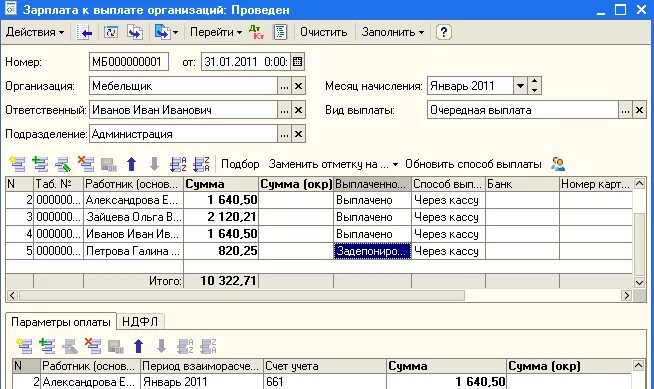Delete row in the Параметры оплаты toolbar
Image resolution: width=654 pixels, height=389 pixels.
[x=93, y=346]
